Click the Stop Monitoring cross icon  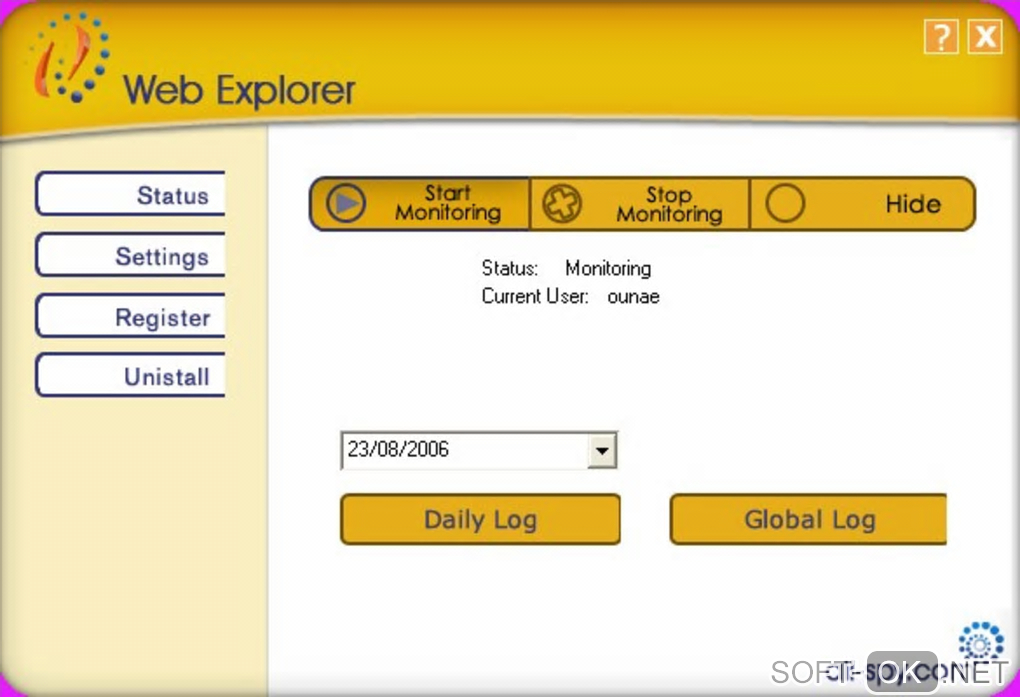coord(562,204)
